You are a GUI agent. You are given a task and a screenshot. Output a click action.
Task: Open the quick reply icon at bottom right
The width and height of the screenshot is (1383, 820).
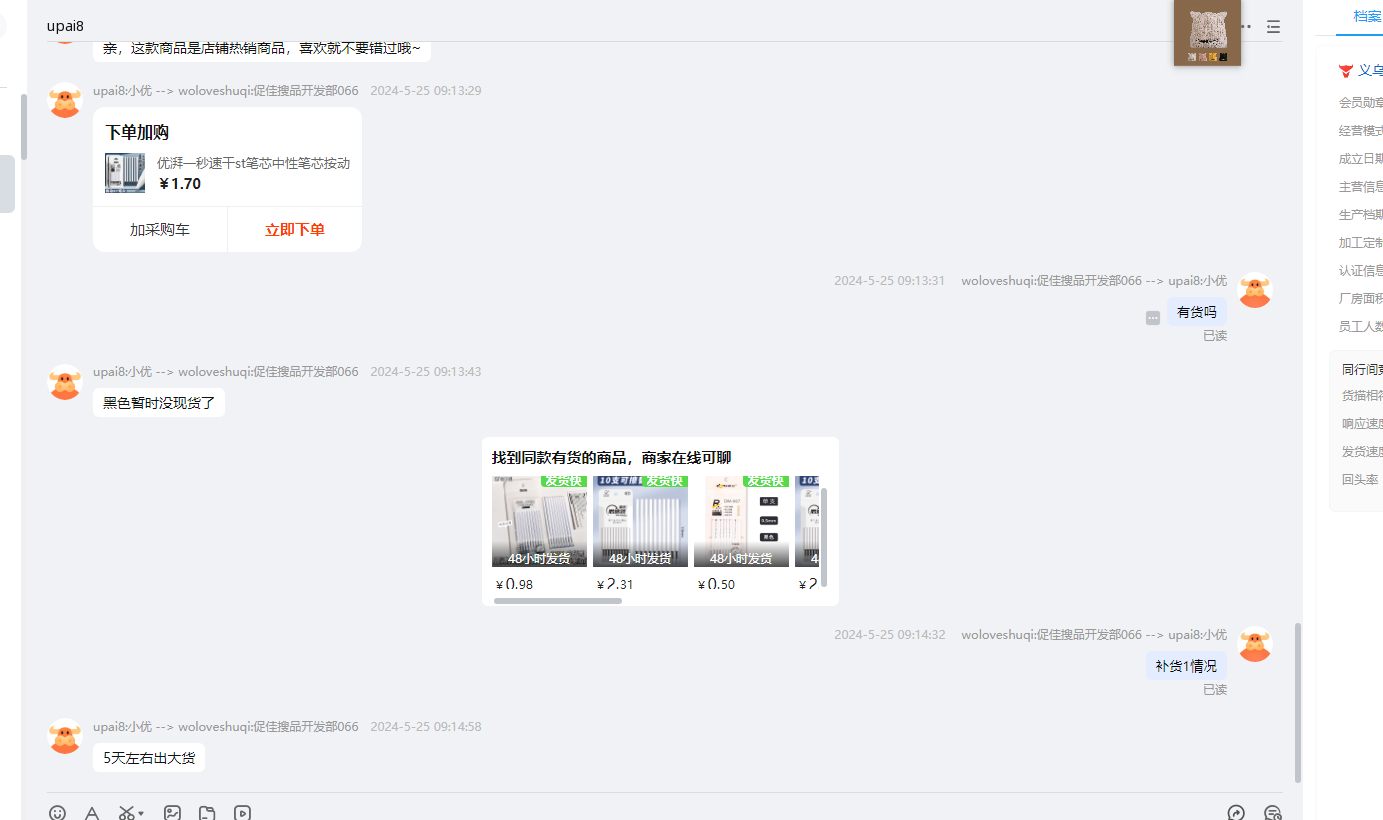coord(1236,813)
